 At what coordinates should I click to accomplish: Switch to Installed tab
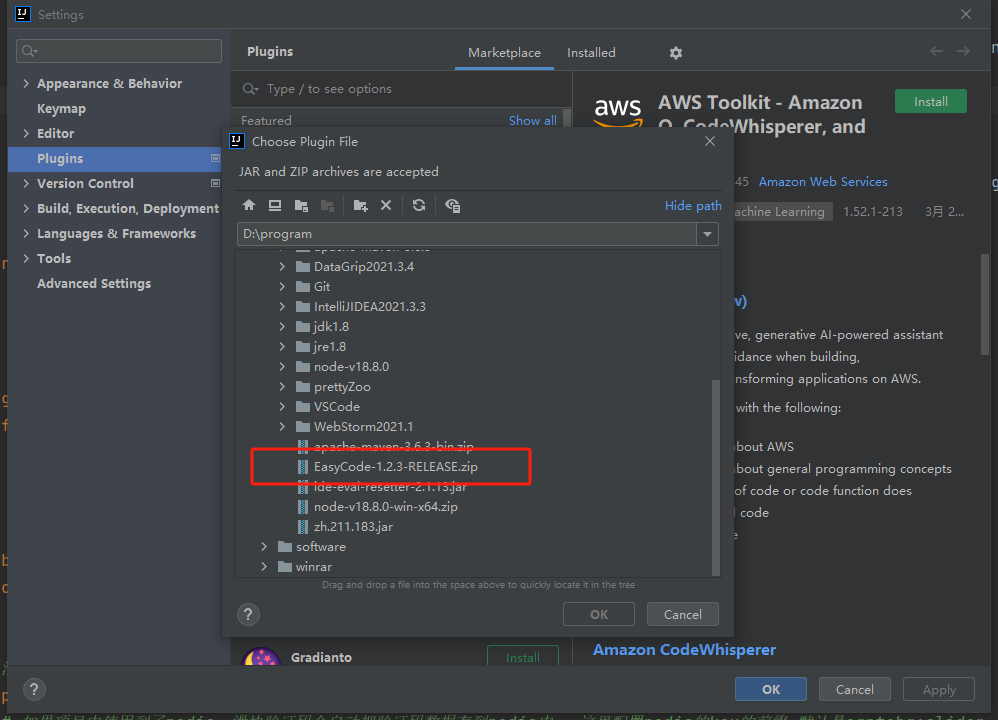point(591,53)
